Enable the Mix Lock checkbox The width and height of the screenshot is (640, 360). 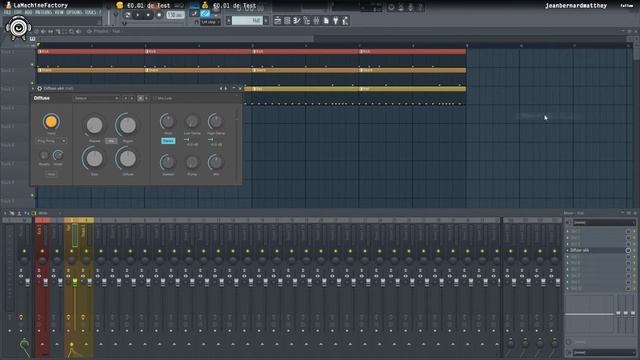[x=155, y=98]
